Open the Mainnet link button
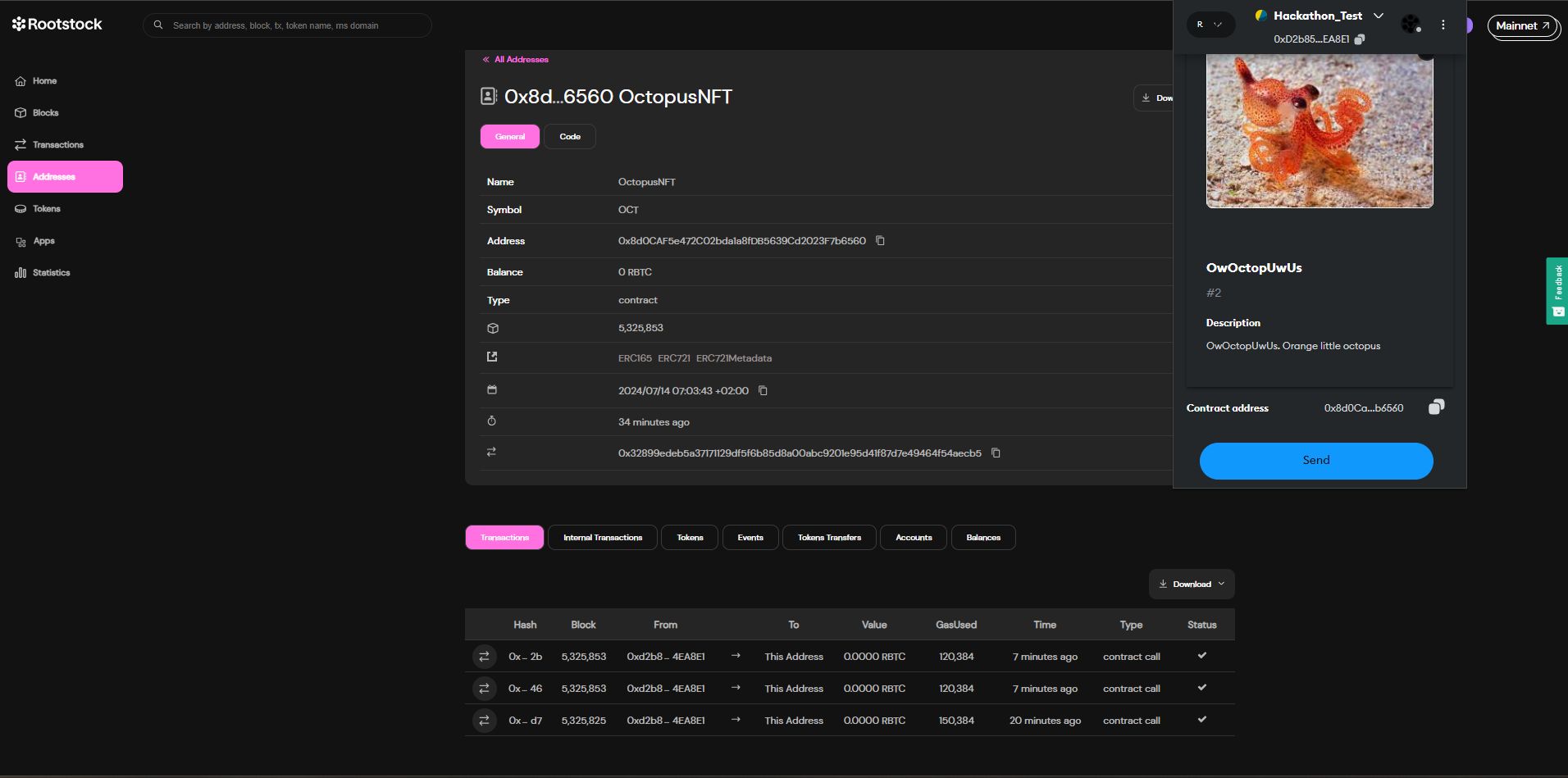Viewport: 1568px width, 778px height. point(1524,26)
